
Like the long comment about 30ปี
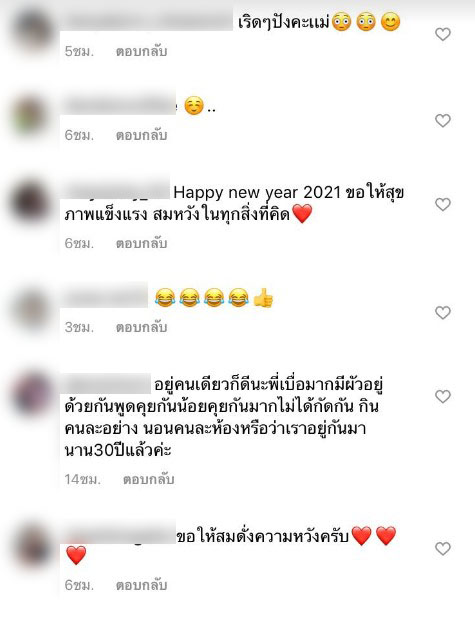pos(443,397)
